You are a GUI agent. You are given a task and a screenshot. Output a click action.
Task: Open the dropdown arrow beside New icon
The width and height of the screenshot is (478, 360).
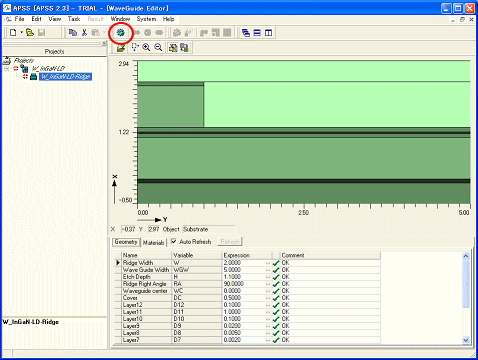coord(22,33)
